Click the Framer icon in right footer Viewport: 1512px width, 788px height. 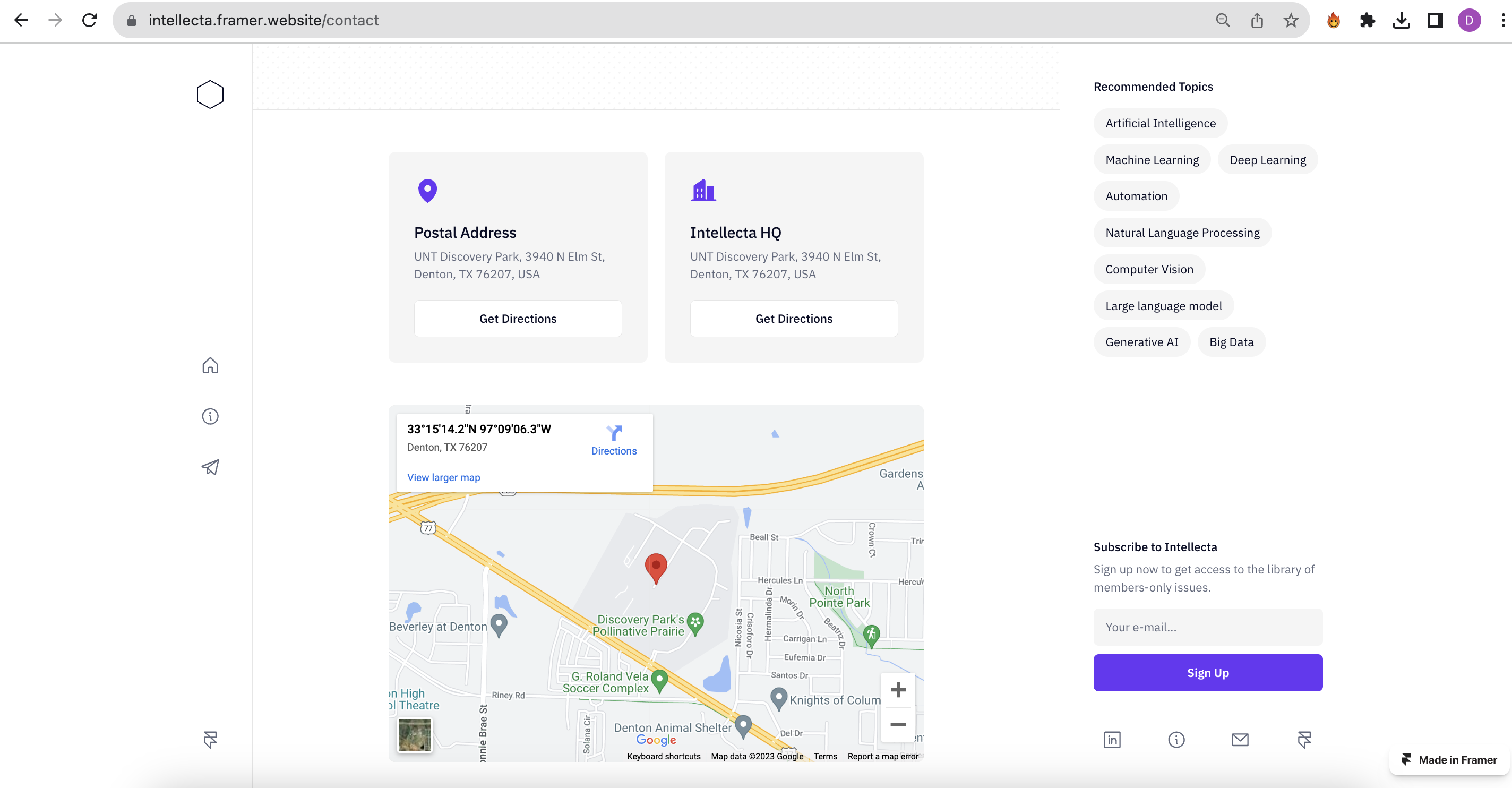click(1304, 739)
